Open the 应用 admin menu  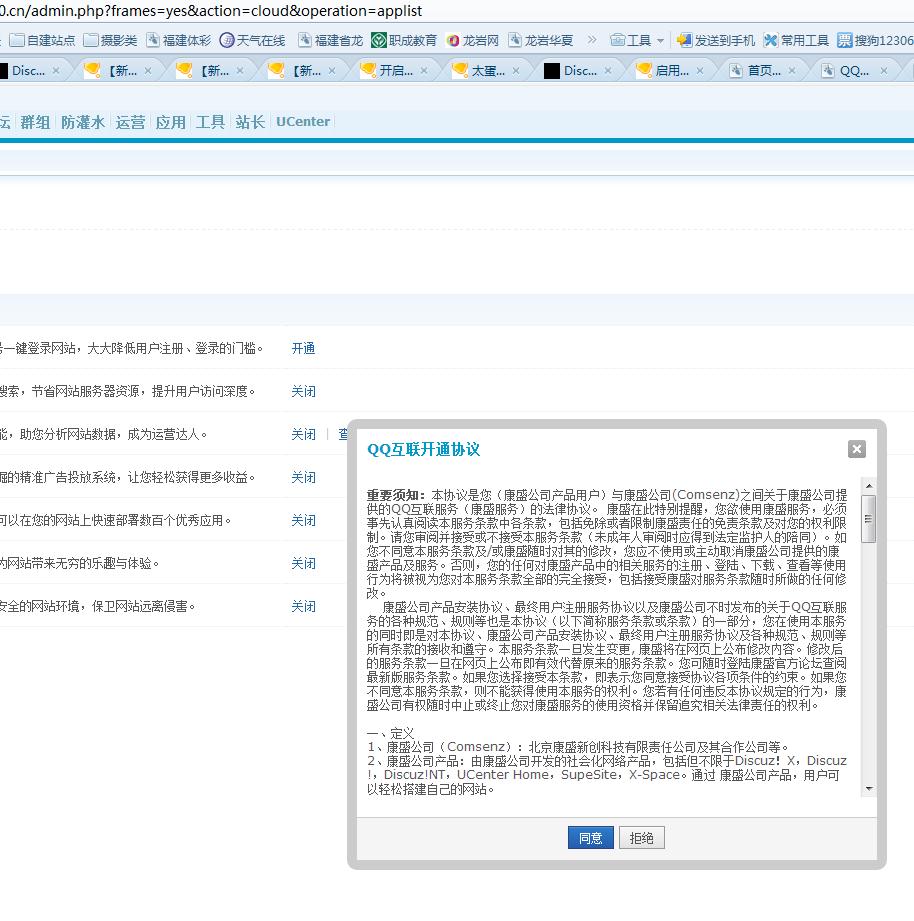pos(170,122)
